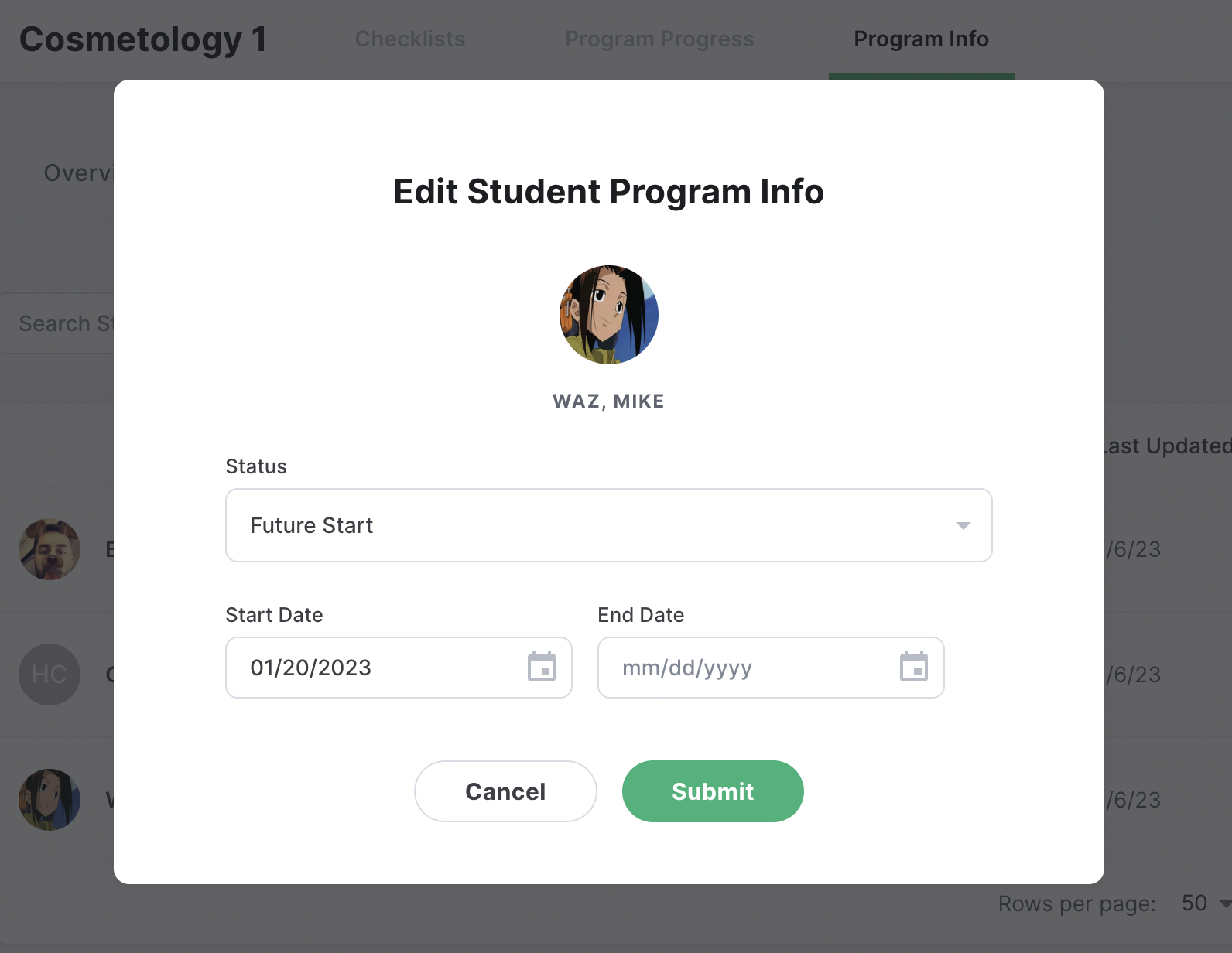
Task: Open the Overview section tab
Action: pyautogui.click(x=78, y=172)
